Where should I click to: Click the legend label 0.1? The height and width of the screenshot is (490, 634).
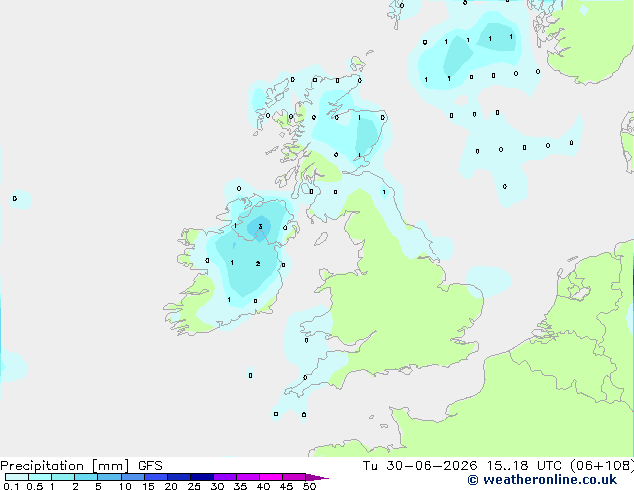[x=11, y=486]
